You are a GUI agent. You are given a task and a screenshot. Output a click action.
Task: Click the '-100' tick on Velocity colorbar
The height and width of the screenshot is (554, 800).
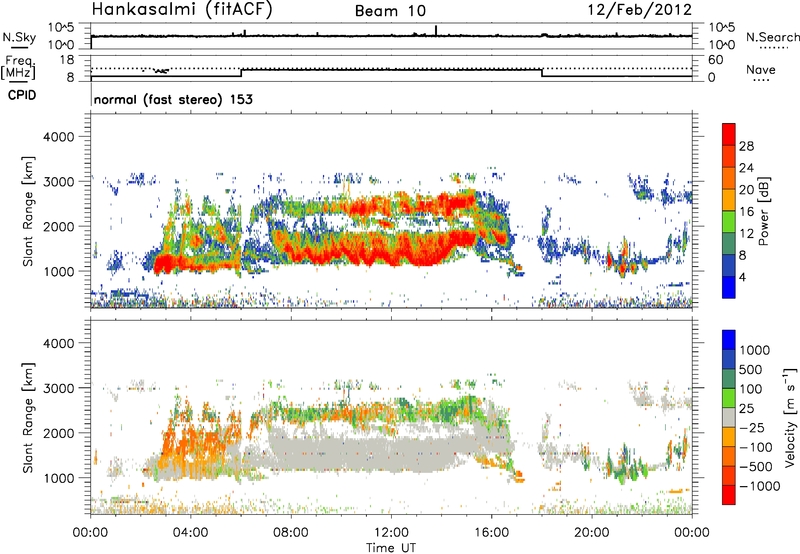(755, 447)
